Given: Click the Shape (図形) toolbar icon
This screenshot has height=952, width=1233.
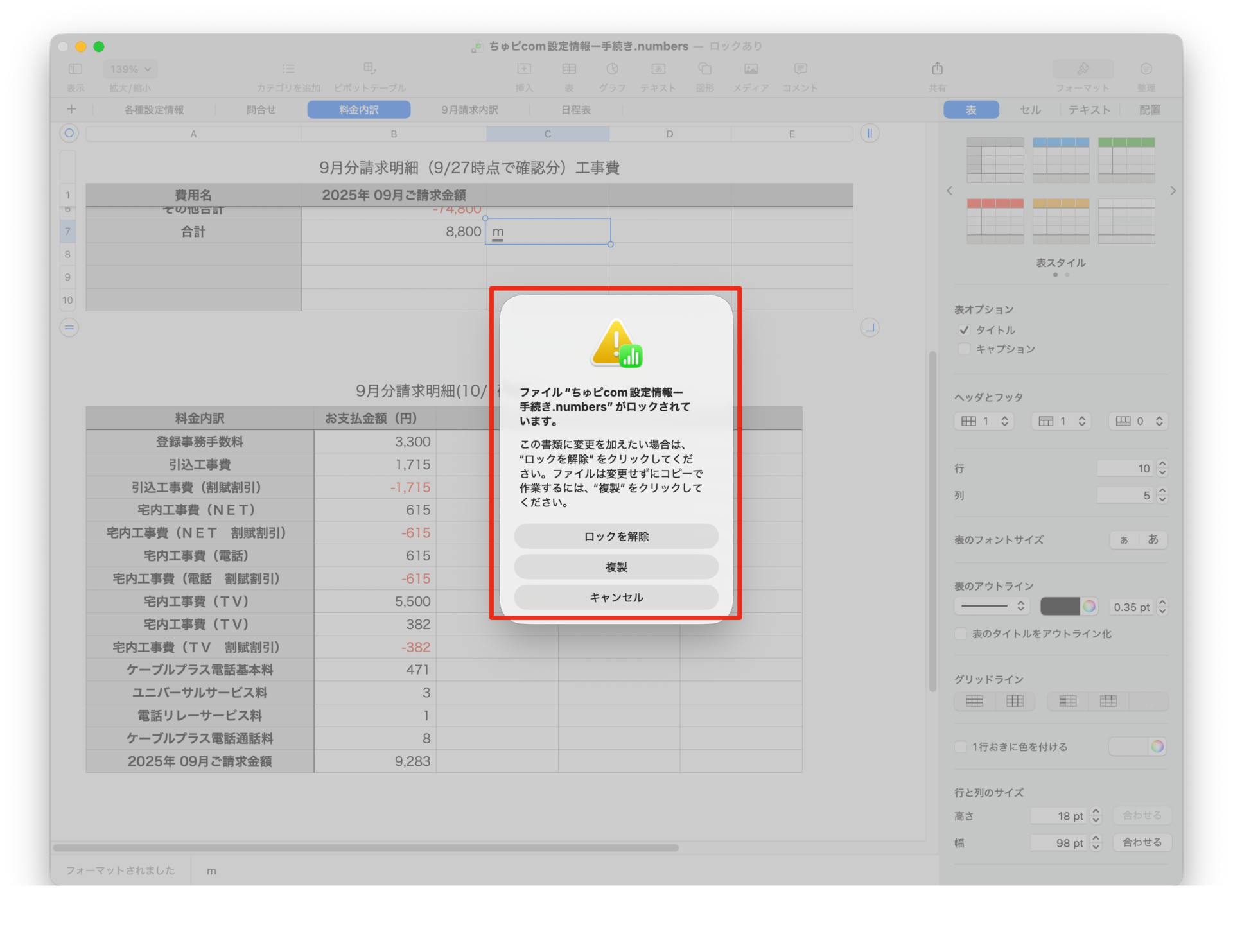Looking at the screenshot, I should click(704, 69).
